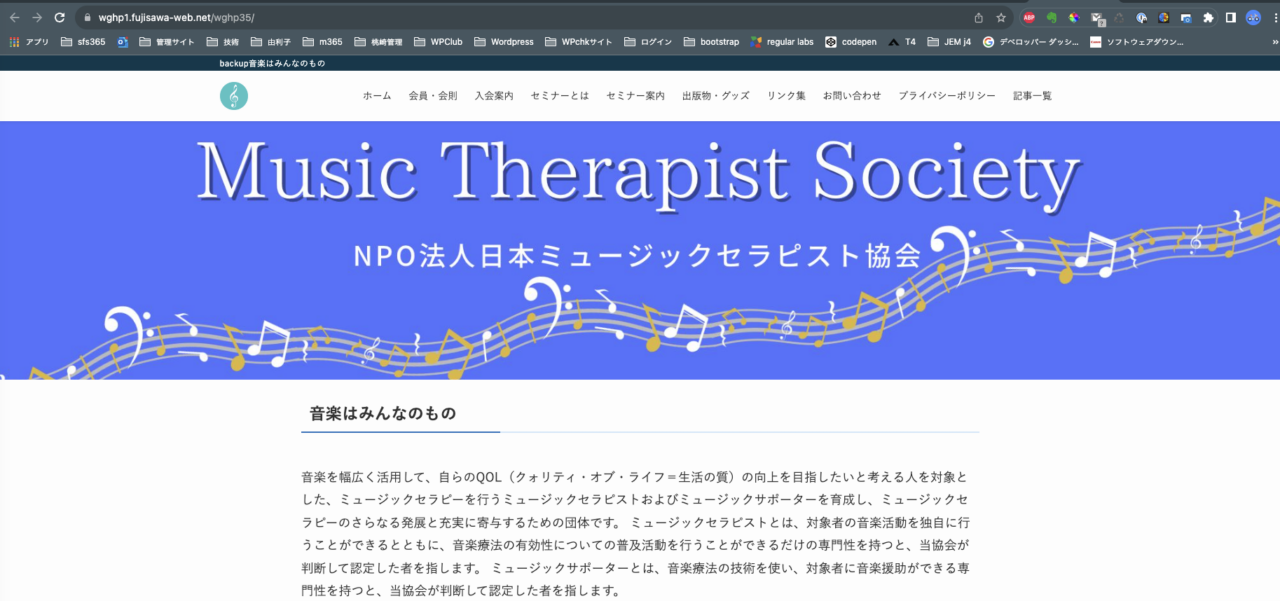Open the ログイン bookmark folder

click(648, 42)
